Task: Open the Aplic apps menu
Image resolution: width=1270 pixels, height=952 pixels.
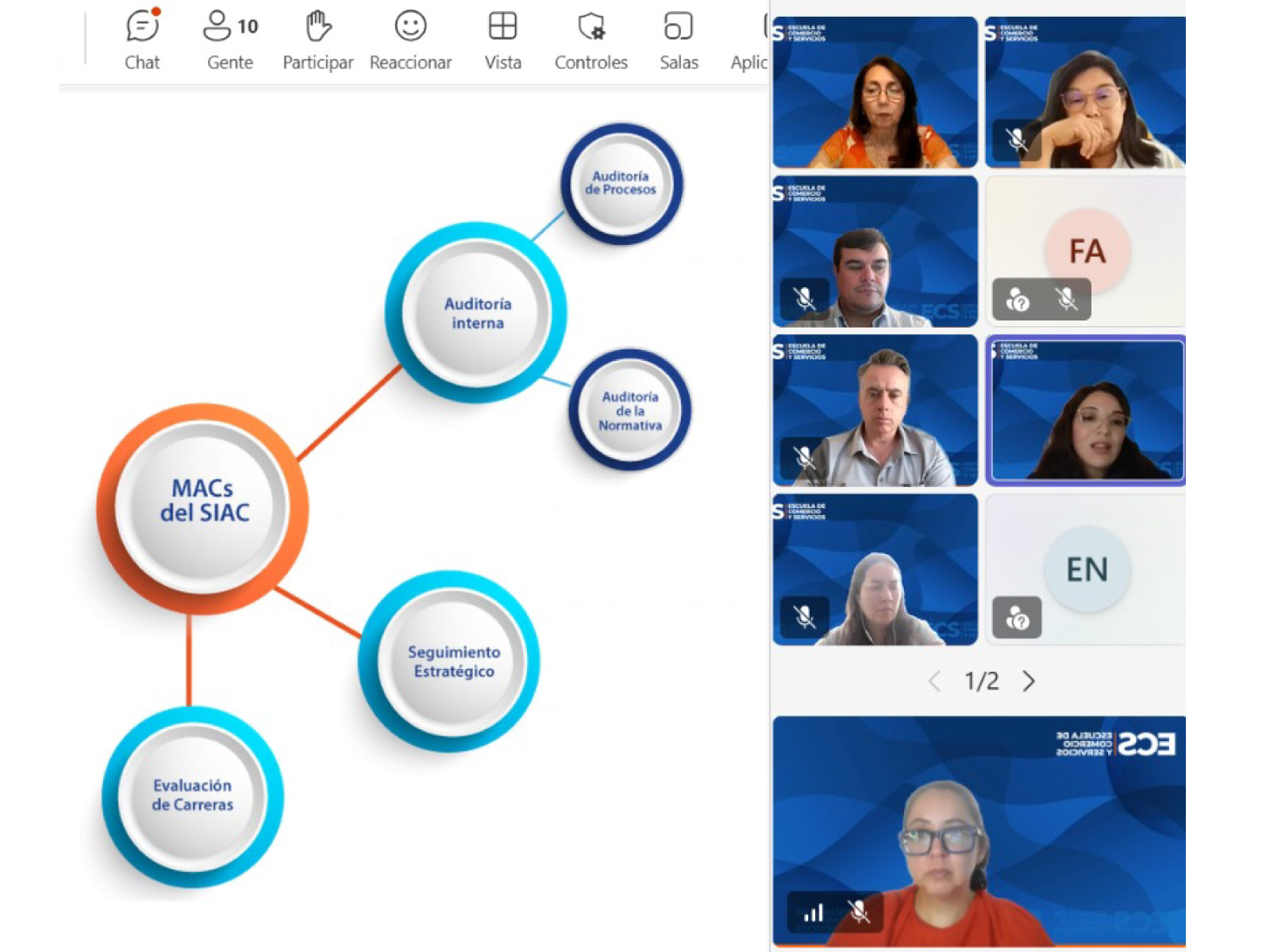Action: pos(750,40)
